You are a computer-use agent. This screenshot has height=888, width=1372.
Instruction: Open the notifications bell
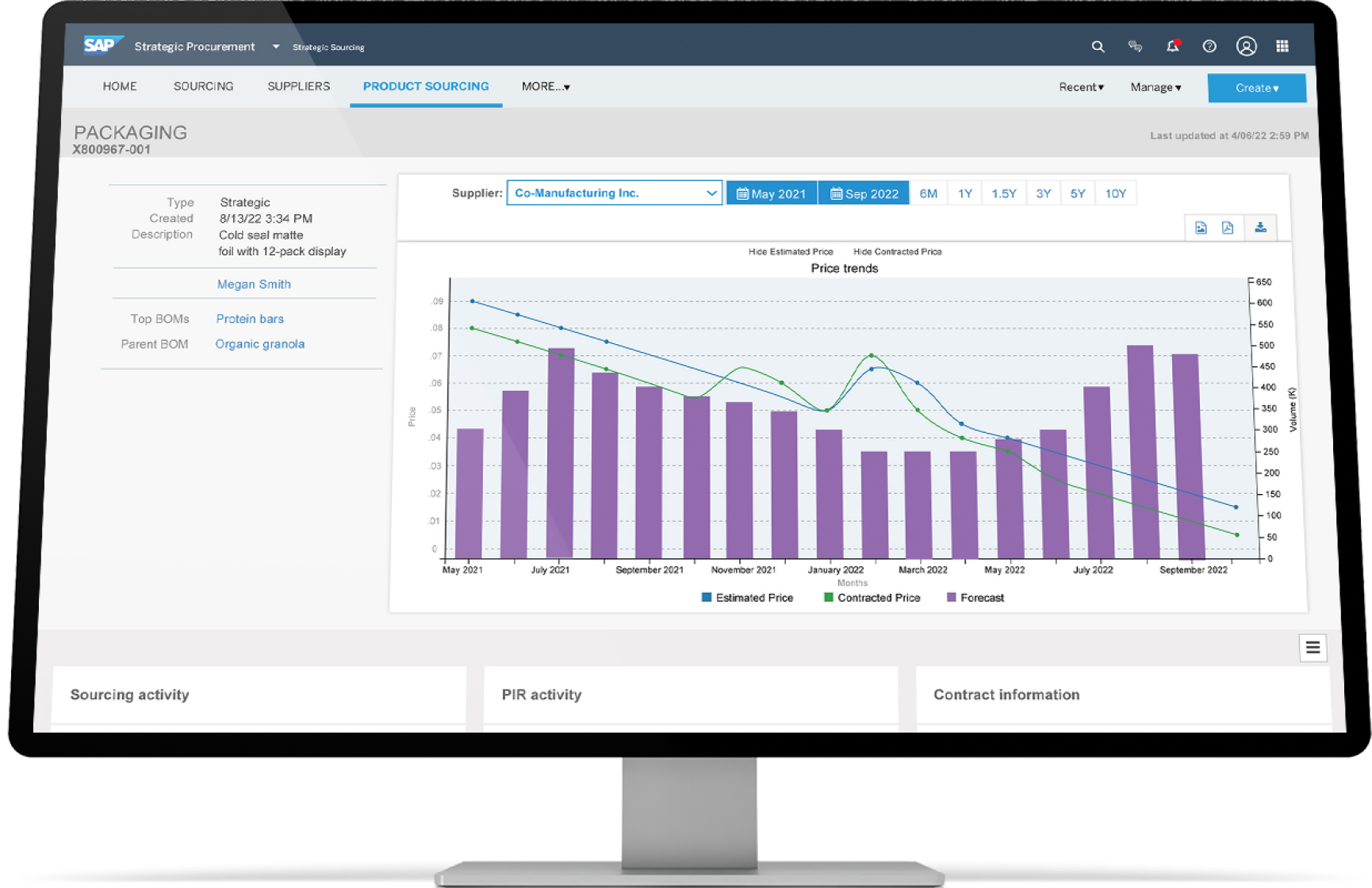1172,46
